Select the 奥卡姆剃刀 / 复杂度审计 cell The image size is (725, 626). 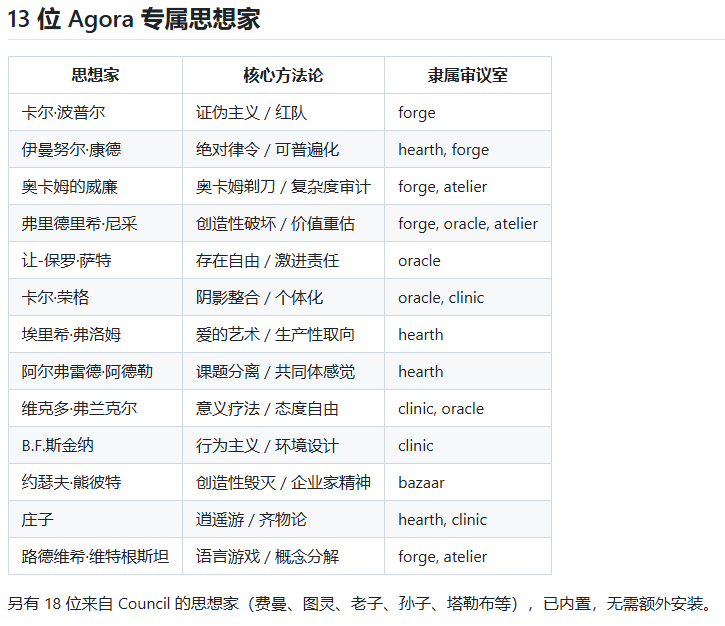[283, 186]
